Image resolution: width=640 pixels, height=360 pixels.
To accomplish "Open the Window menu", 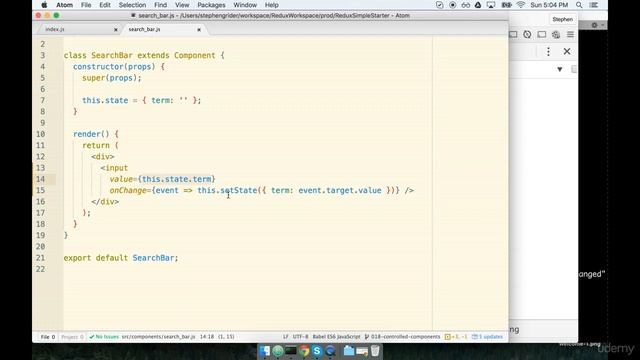I will (245, 5).
